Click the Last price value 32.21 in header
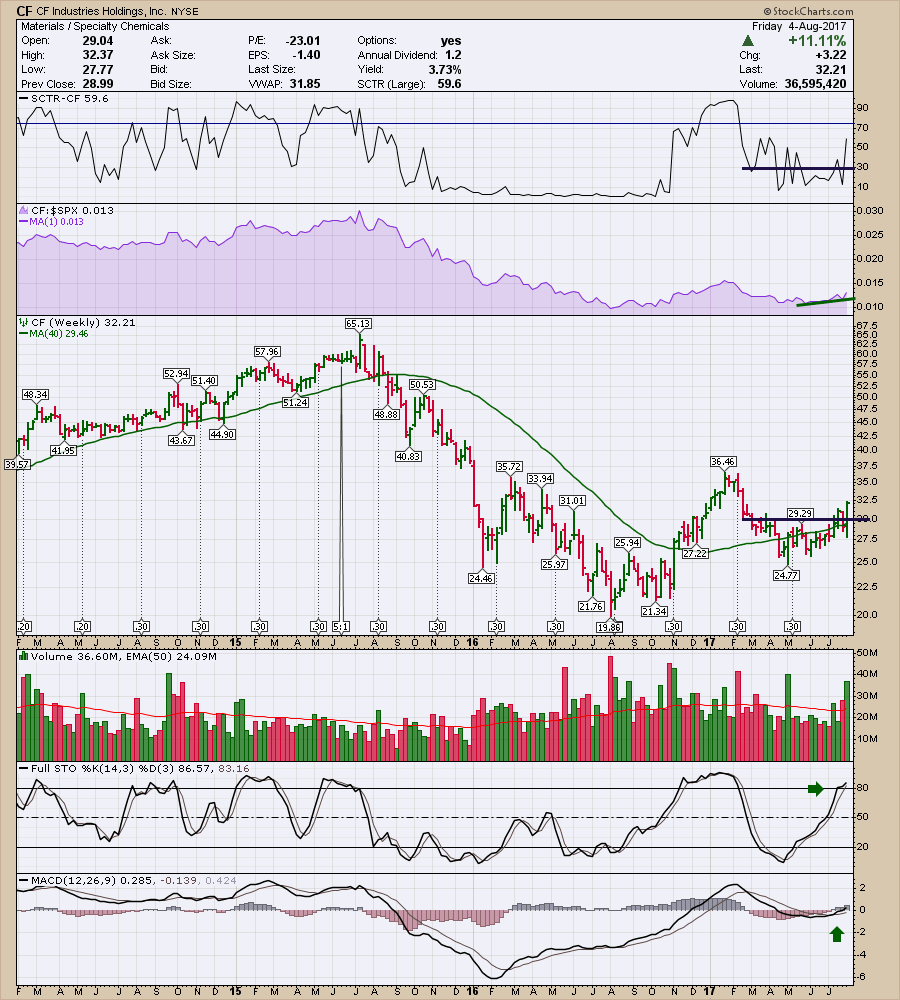Viewport: 900px width, 1000px height. pyautogui.click(x=830, y=70)
